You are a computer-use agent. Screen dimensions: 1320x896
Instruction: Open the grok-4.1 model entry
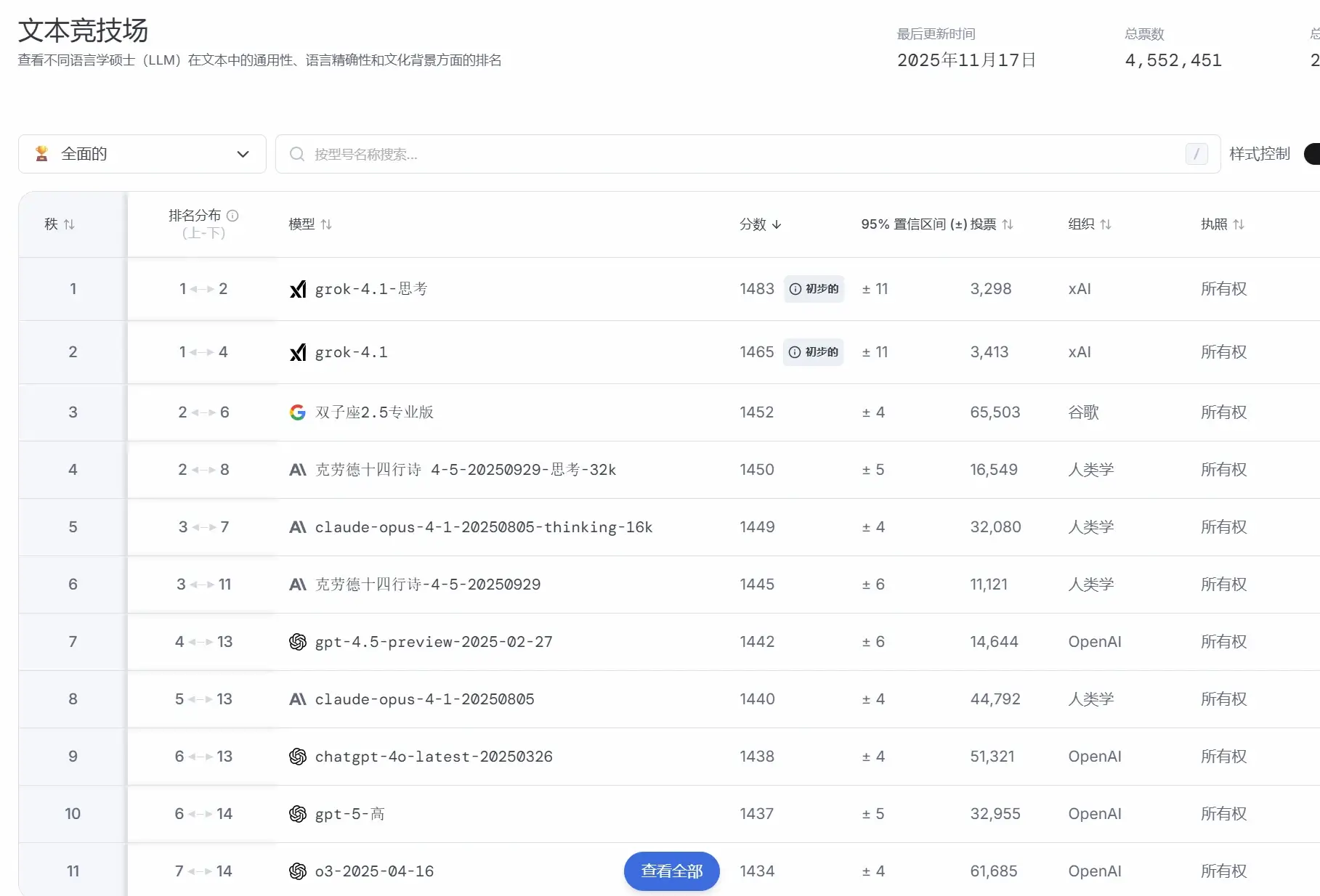click(349, 352)
